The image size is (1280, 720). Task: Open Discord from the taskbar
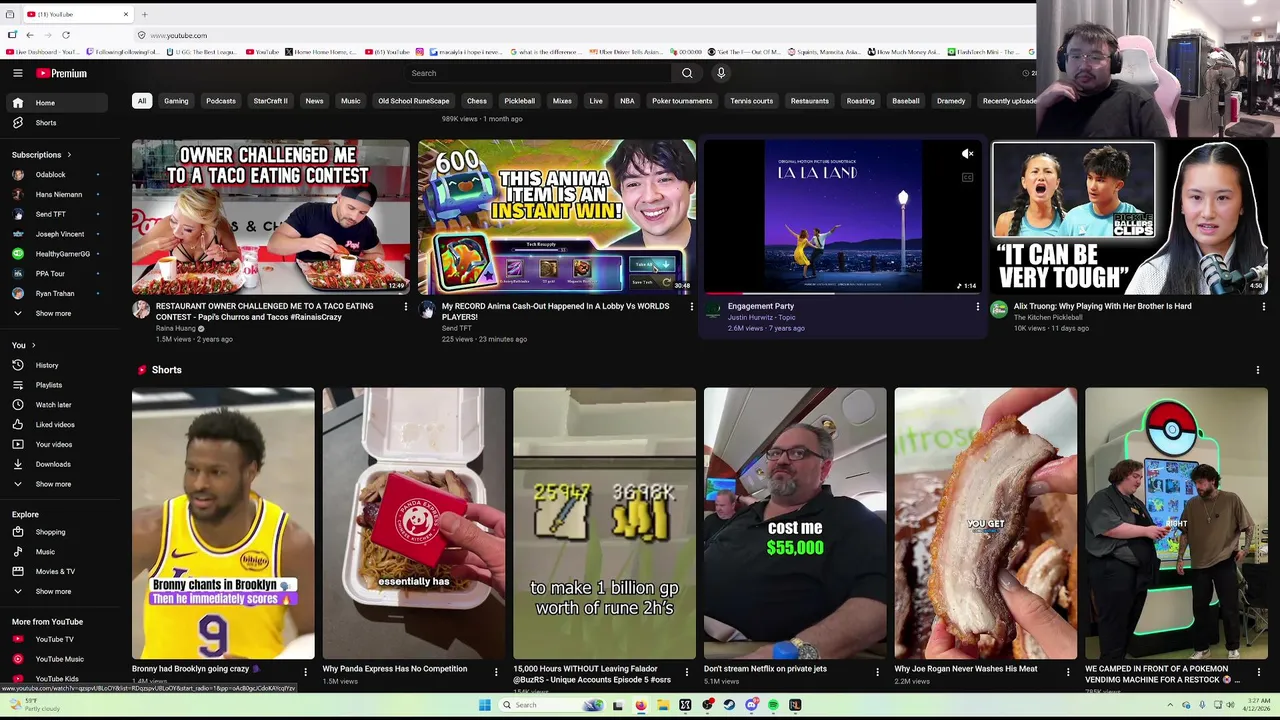click(x=751, y=705)
